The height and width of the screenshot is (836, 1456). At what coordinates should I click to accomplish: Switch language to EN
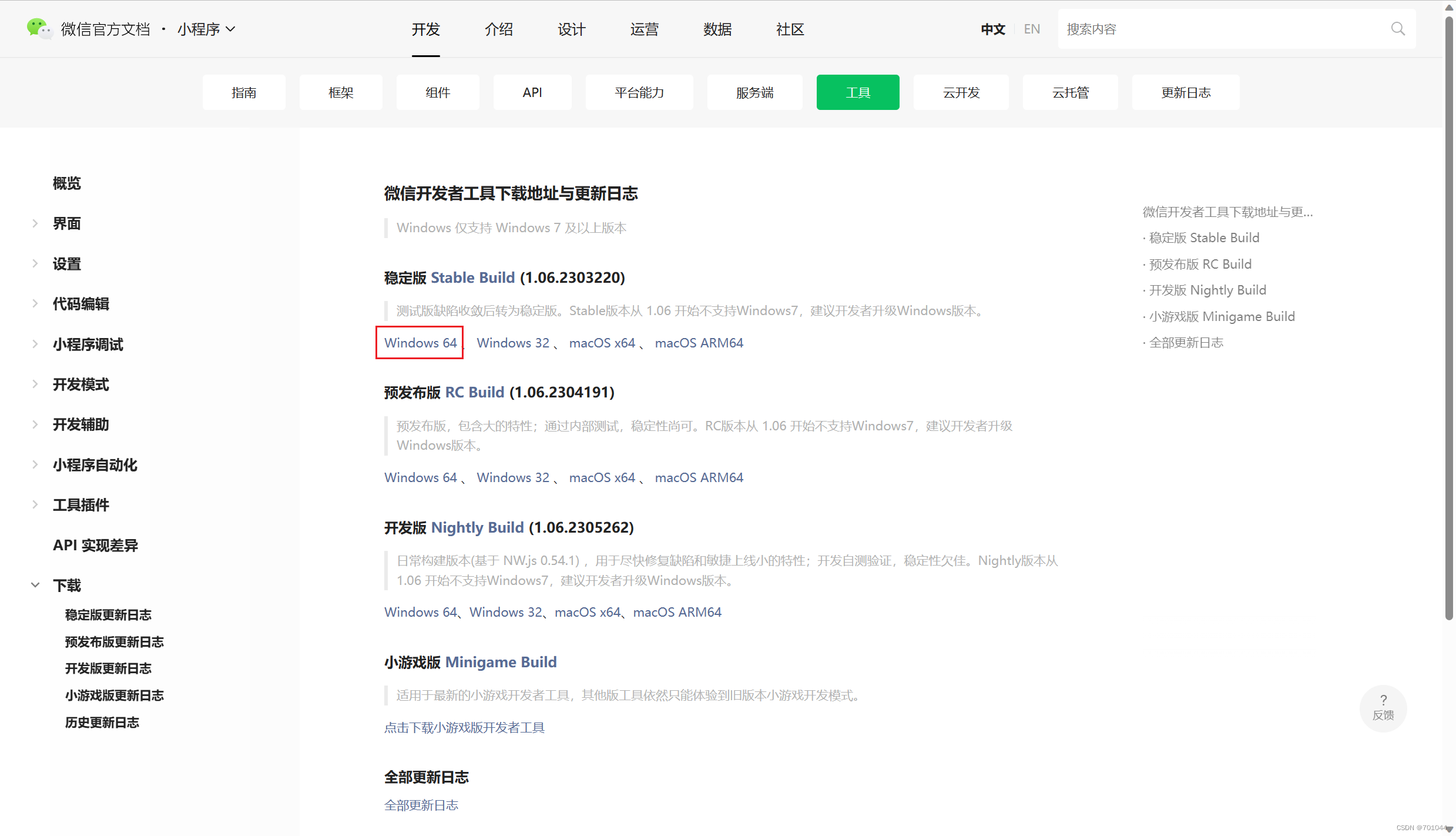(1031, 29)
